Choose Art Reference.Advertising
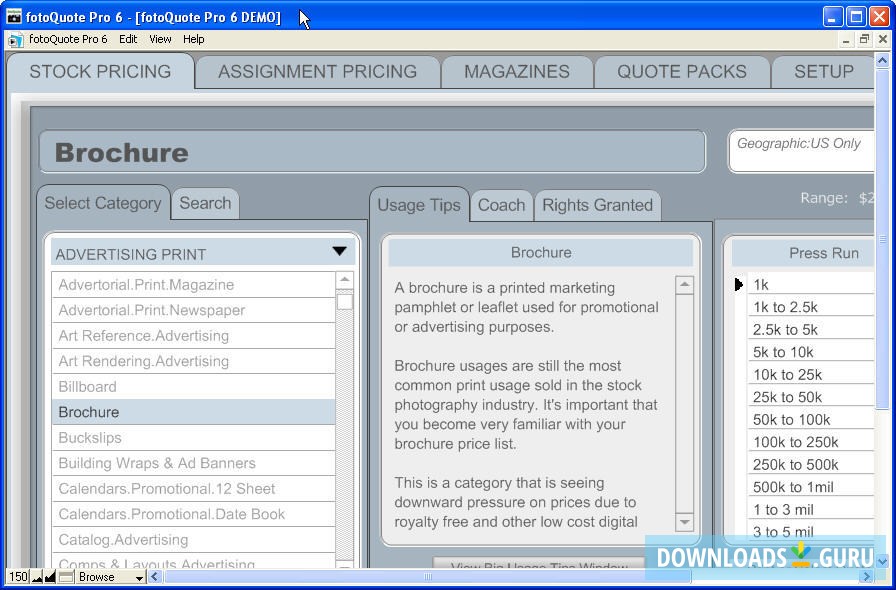Image resolution: width=896 pixels, height=590 pixels. [x=193, y=336]
